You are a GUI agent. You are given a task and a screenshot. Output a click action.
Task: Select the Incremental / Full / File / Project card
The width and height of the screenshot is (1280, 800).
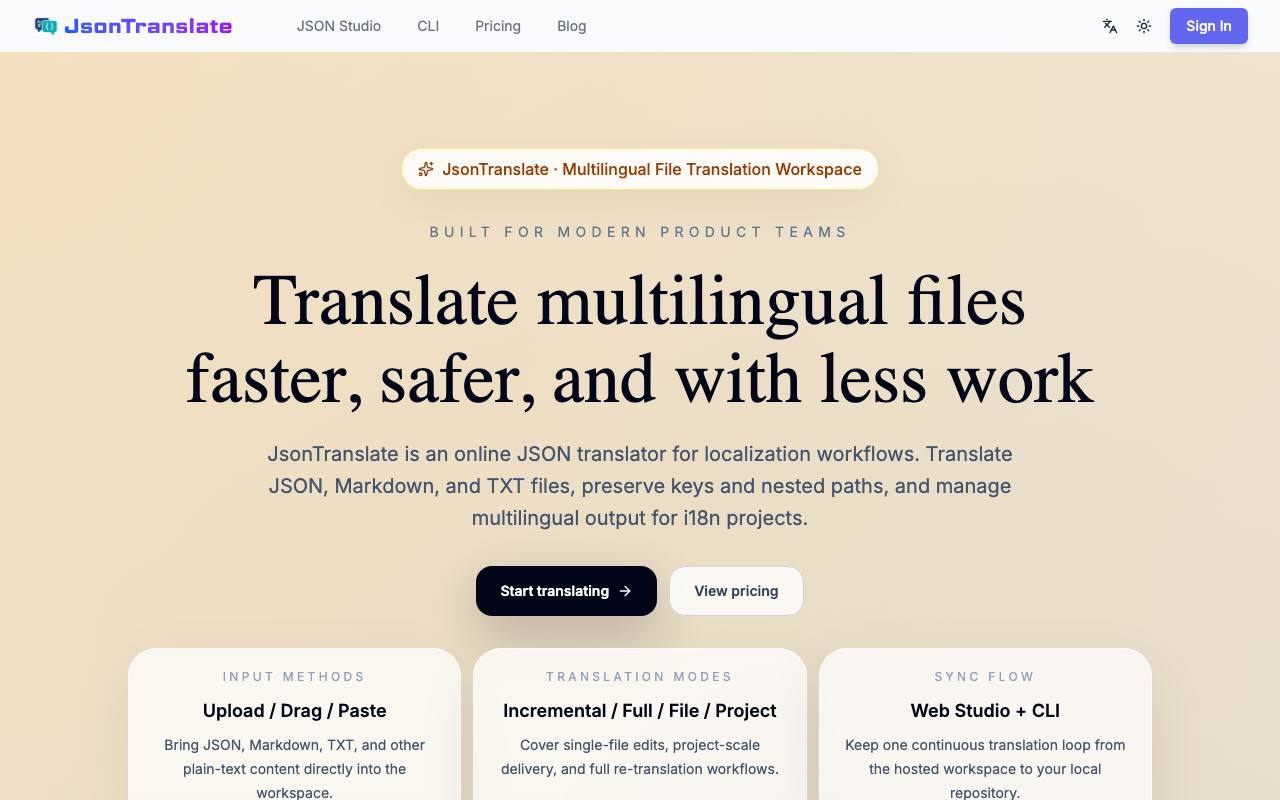640,724
